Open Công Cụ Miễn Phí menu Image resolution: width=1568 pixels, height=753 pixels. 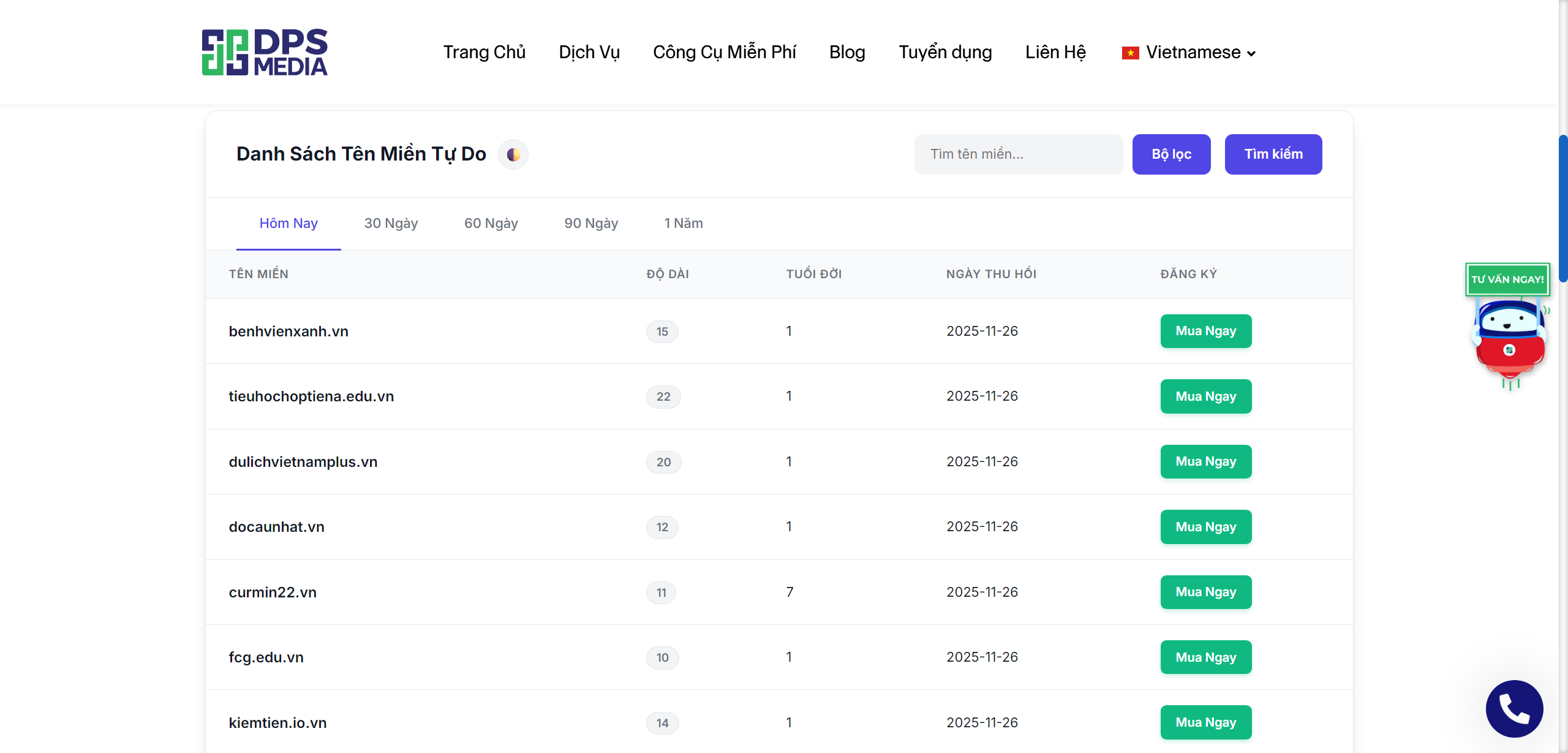[724, 53]
